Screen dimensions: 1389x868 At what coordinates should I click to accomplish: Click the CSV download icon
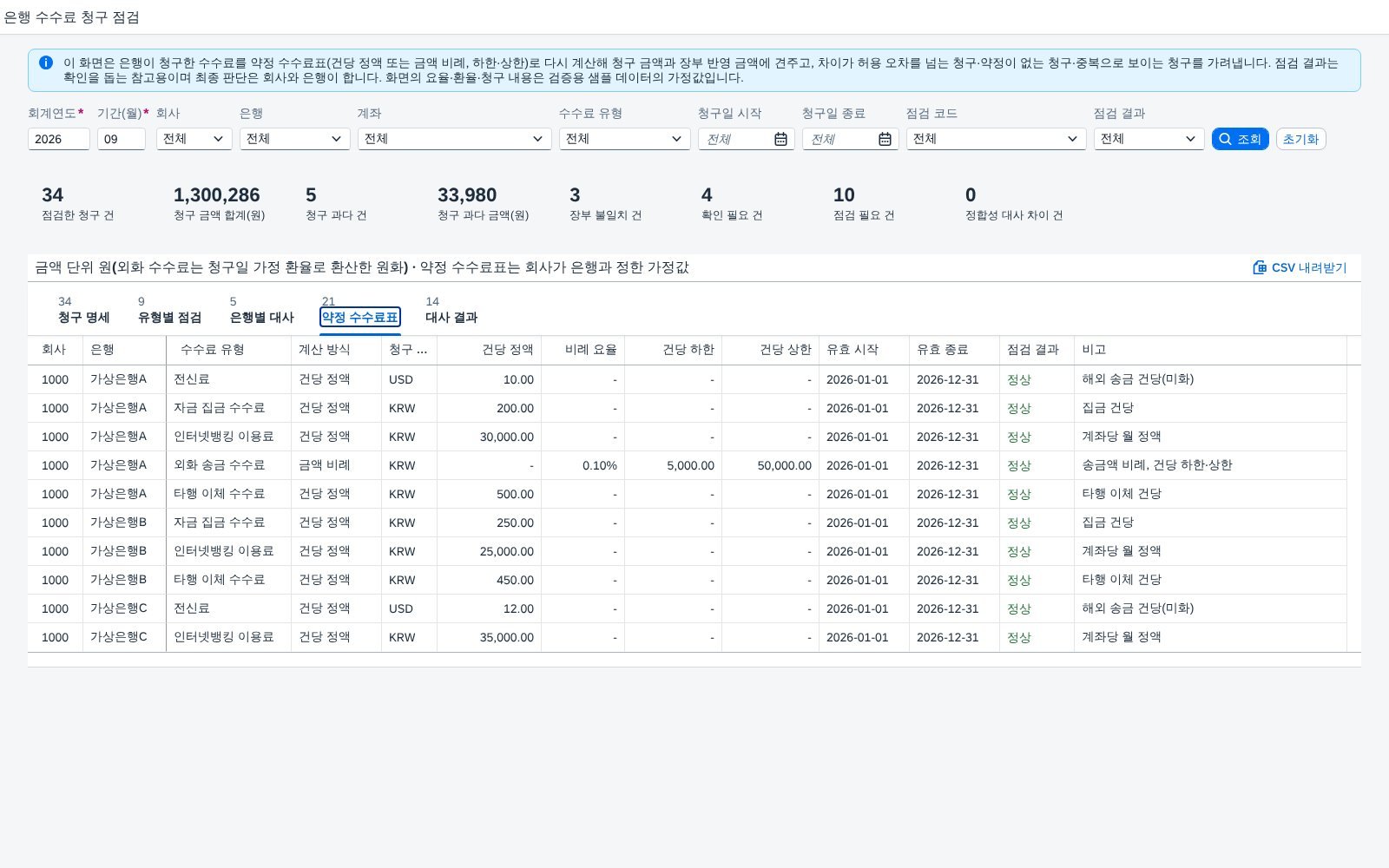pyautogui.click(x=1260, y=267)
